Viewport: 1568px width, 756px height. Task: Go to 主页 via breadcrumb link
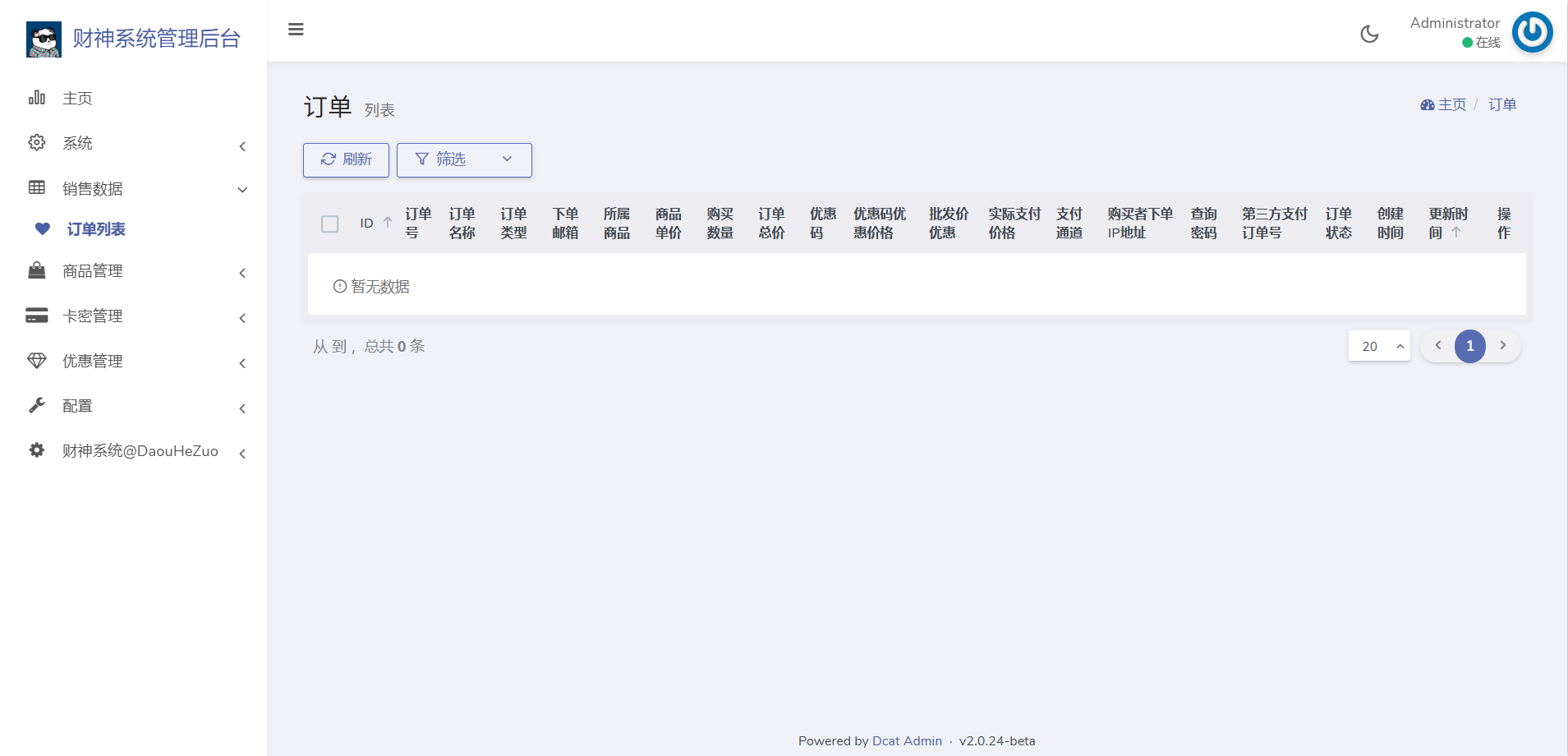[1451, 104]
